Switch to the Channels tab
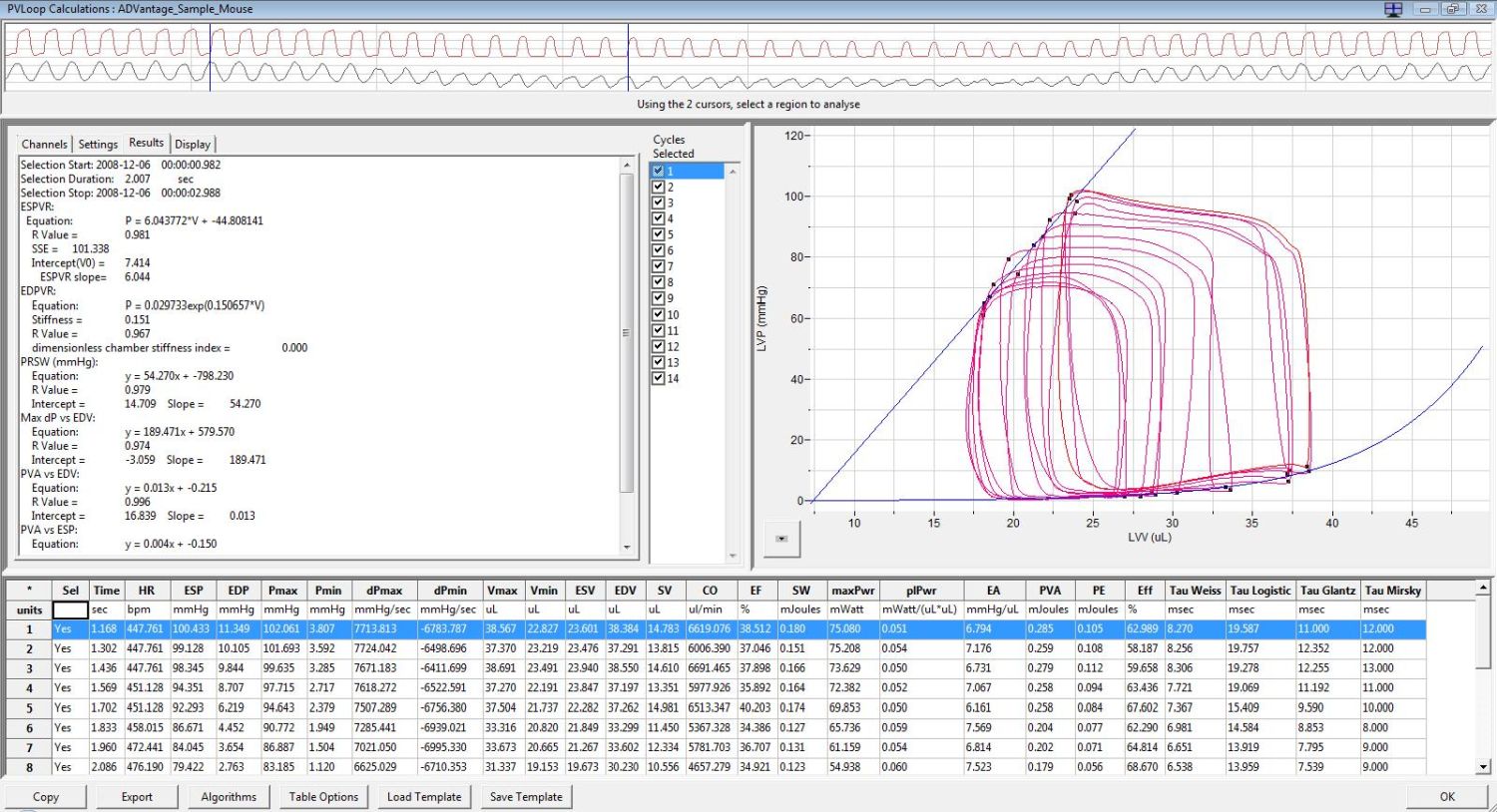The width and height of the screenshot is (1497, 812). tap(45, 145)
